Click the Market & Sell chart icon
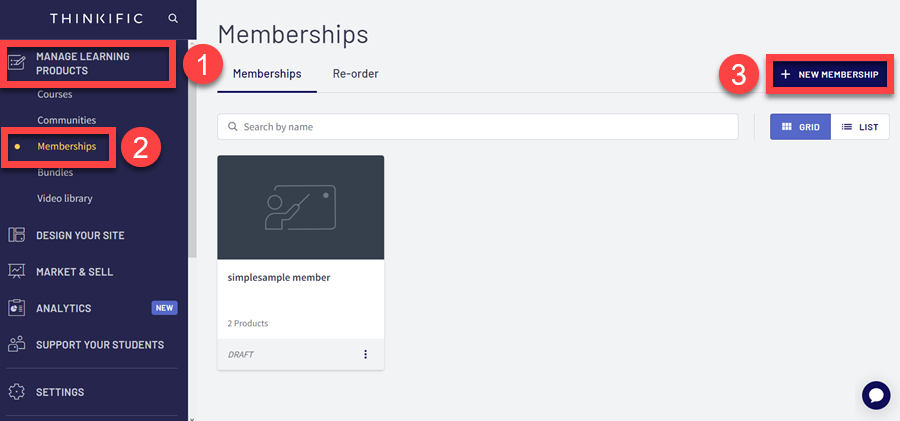The width and height of the screenshot is (900, 421). click(x=17, y=271)
